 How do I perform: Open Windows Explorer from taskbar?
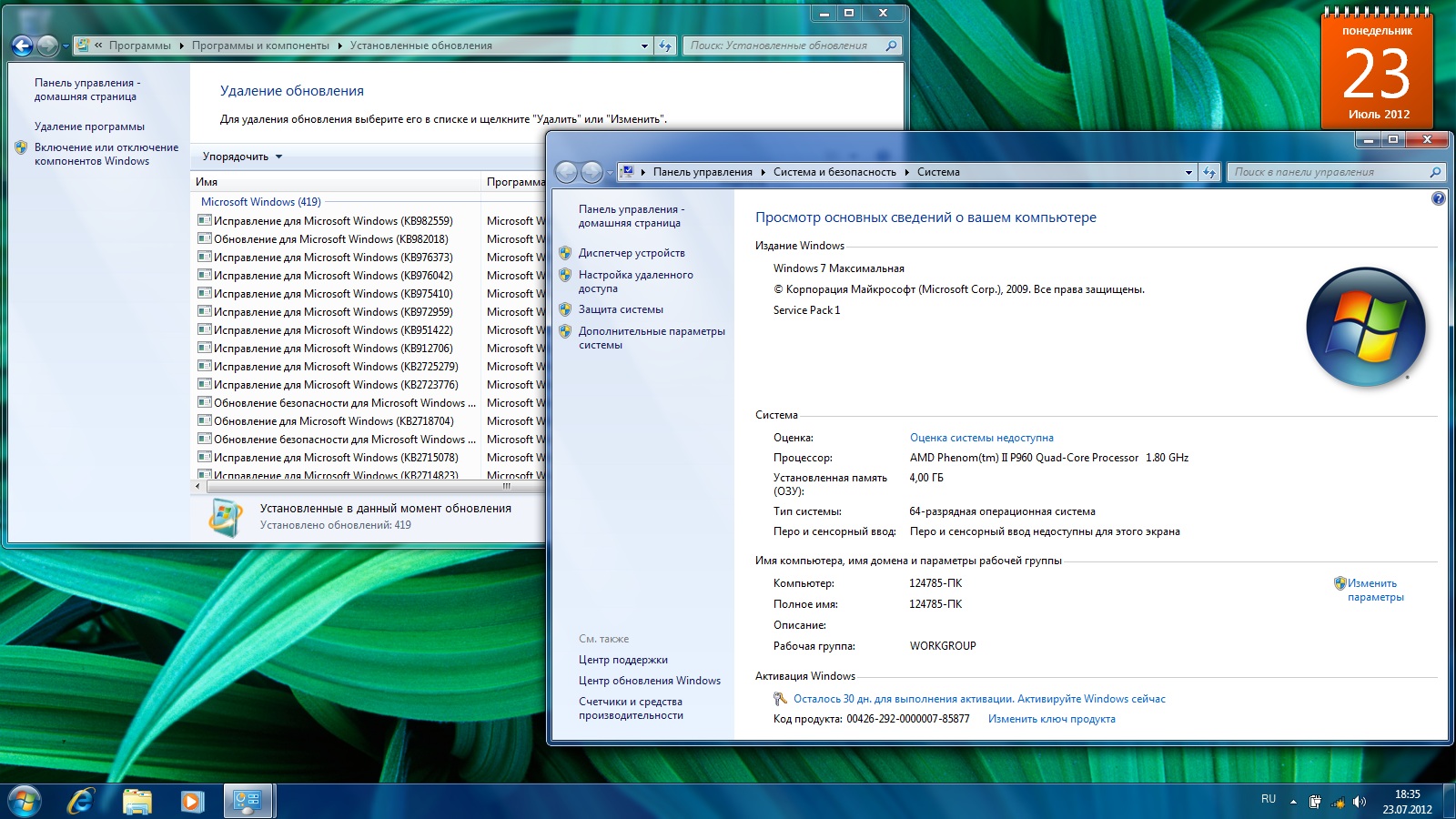[x=136, y=801]
